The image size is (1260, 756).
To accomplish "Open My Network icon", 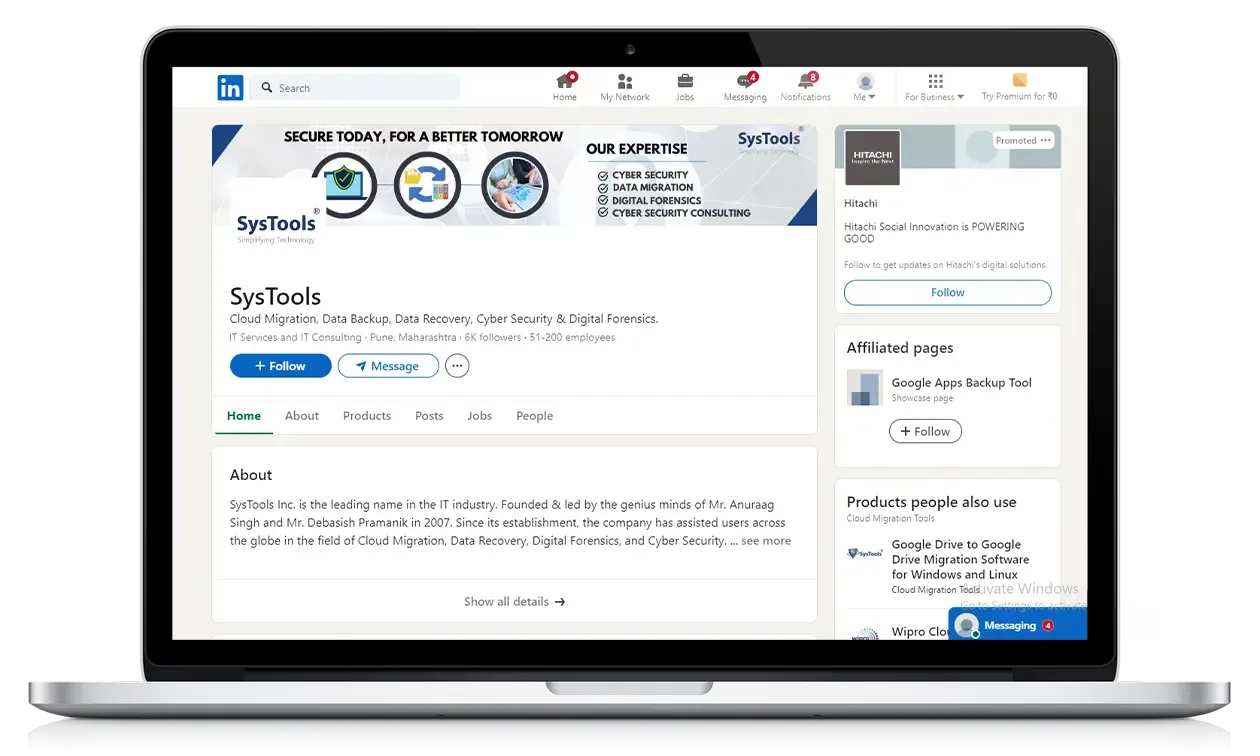I will (x=625, y=82).
